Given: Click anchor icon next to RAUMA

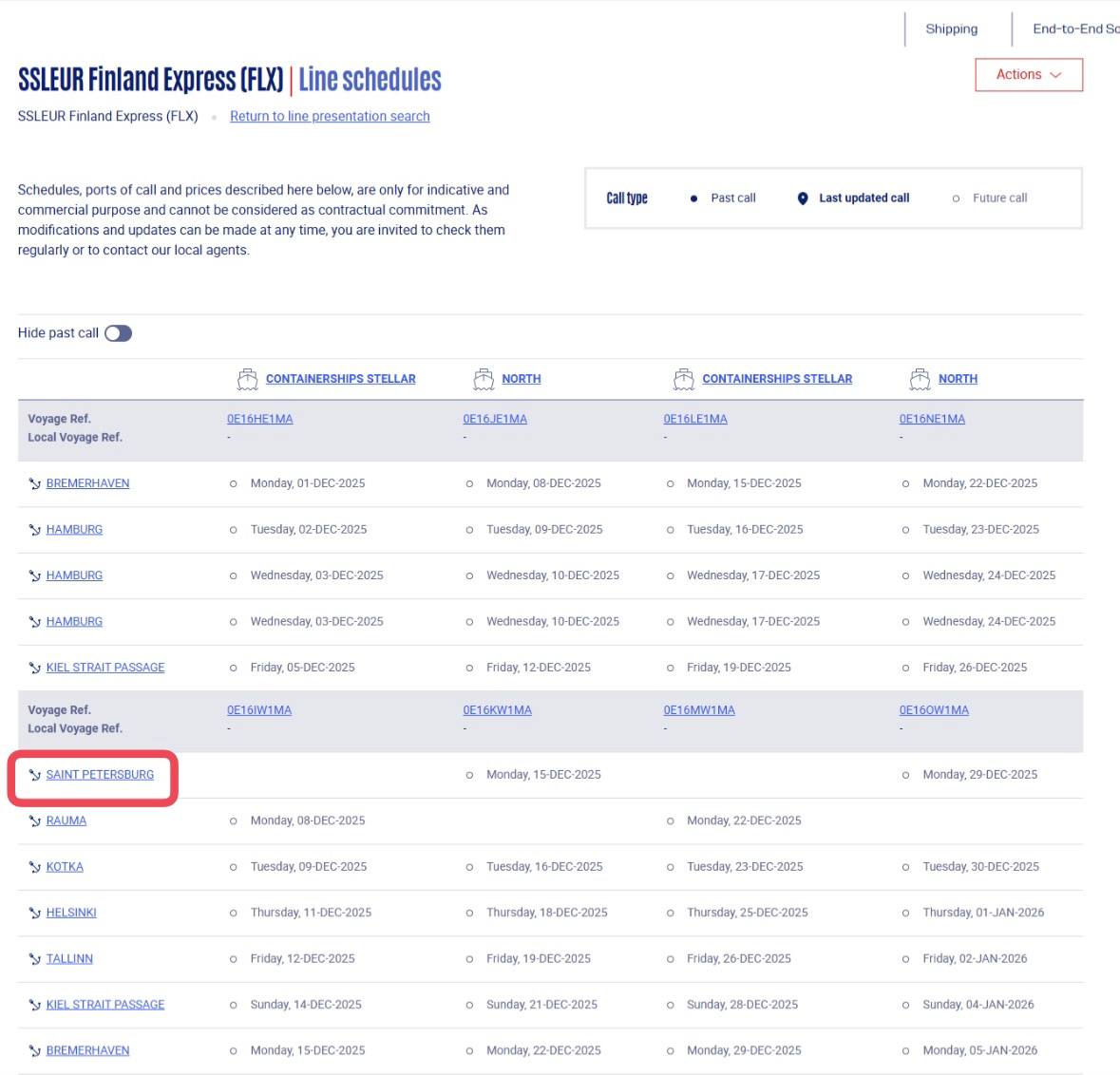Looking at the screenshot, I should [x=35, y=821].
